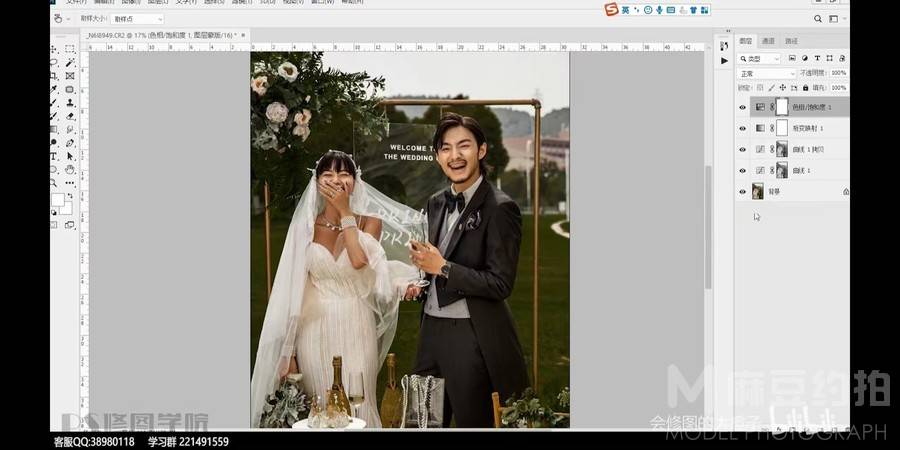Open the sample size dropdown
Image resolution: width=900 pixels, height=450 pixels.
137,19
